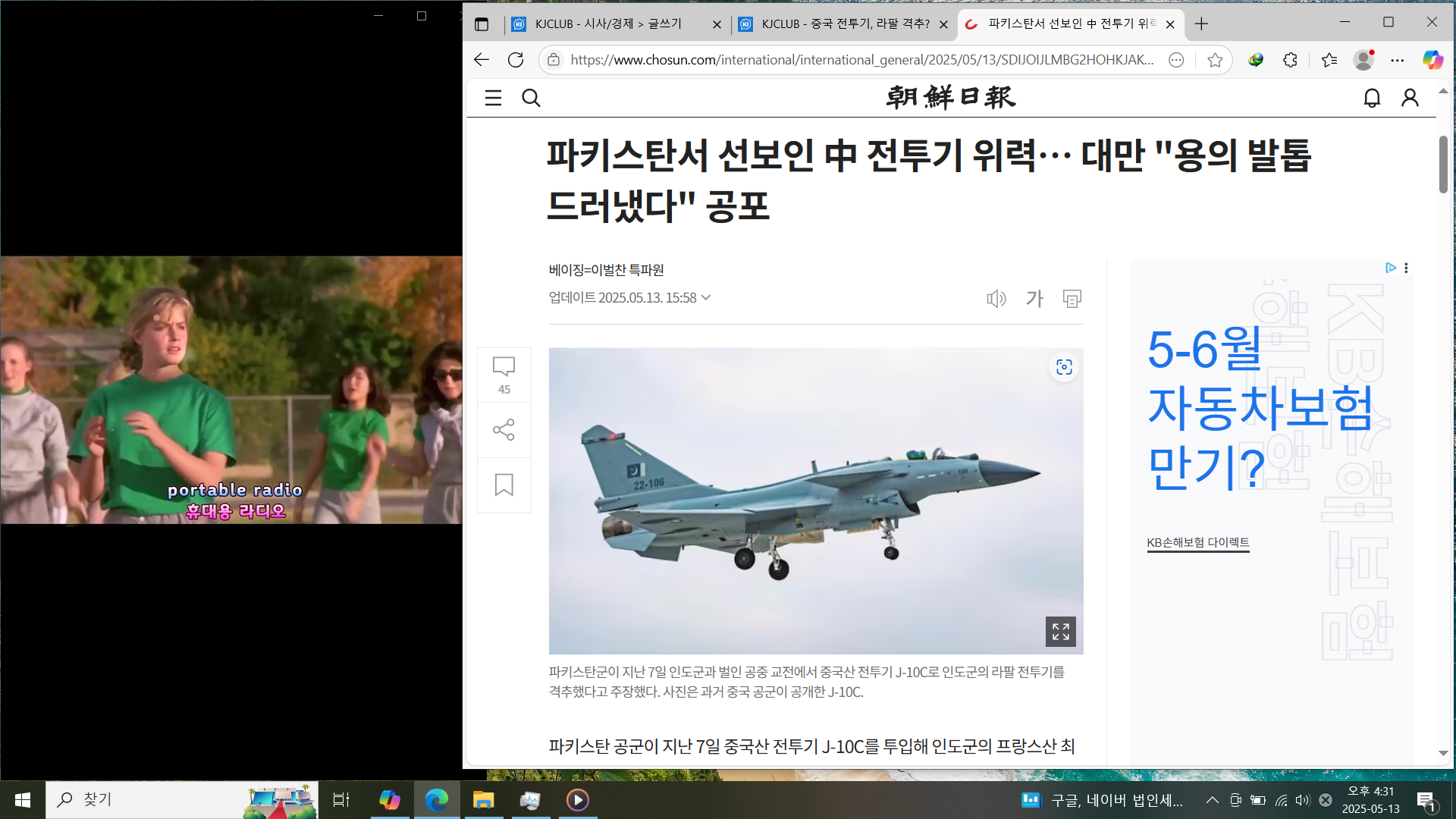Expand the update date 2025.05.13 chevron
This screenshot has width=1456, height=819.
click(x=706, y=297)
